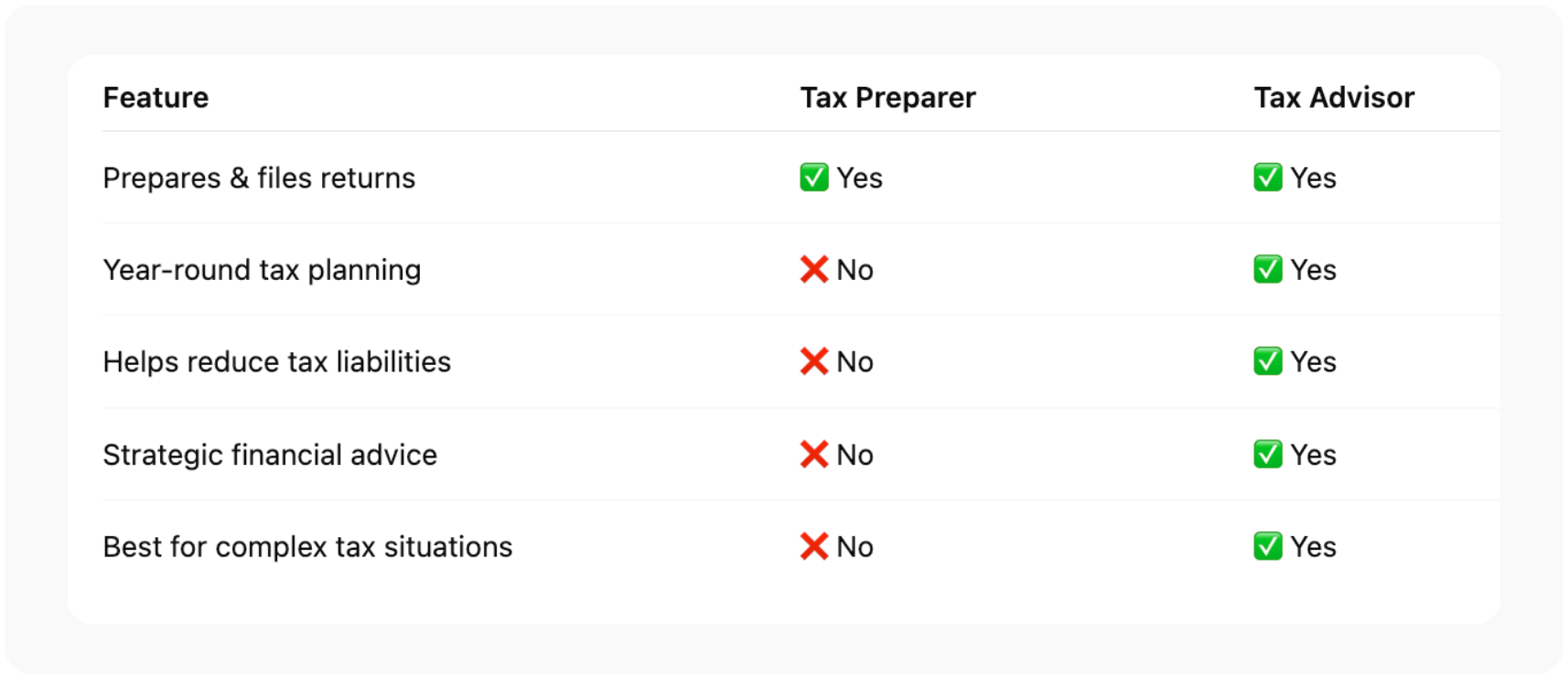Click the "Prepares & files returns" feature text
The image size is (1568, 677).
tap(259, 177)
